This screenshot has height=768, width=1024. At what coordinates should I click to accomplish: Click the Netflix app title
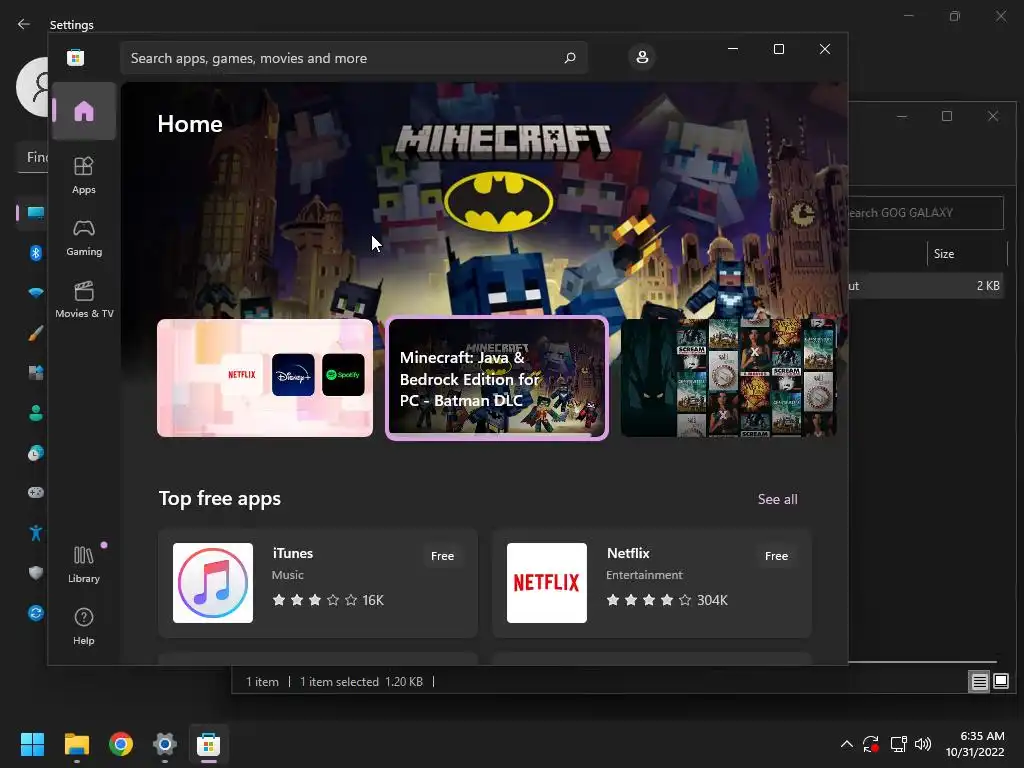tap(628, 553)
